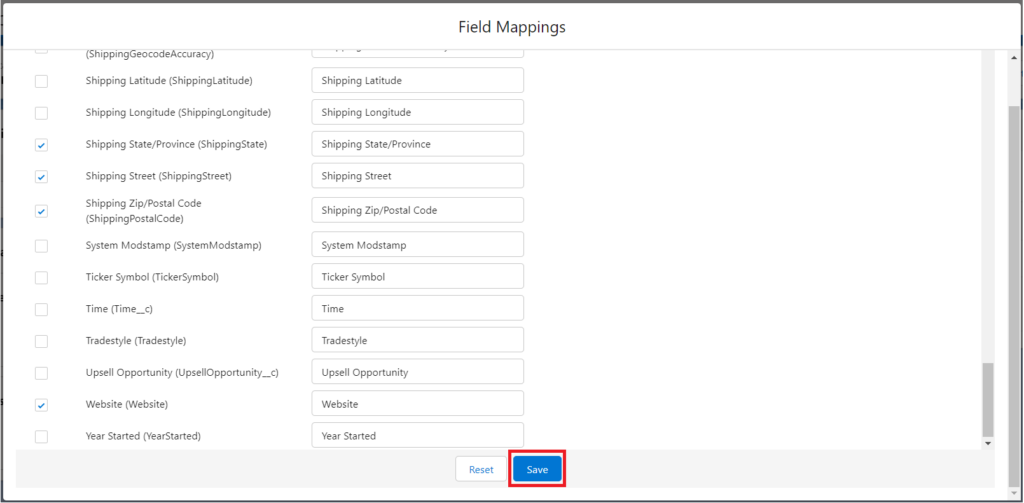Viewport: 1024px width, 503px height.
Task: Click the Save button
Action: pos(537,469)
